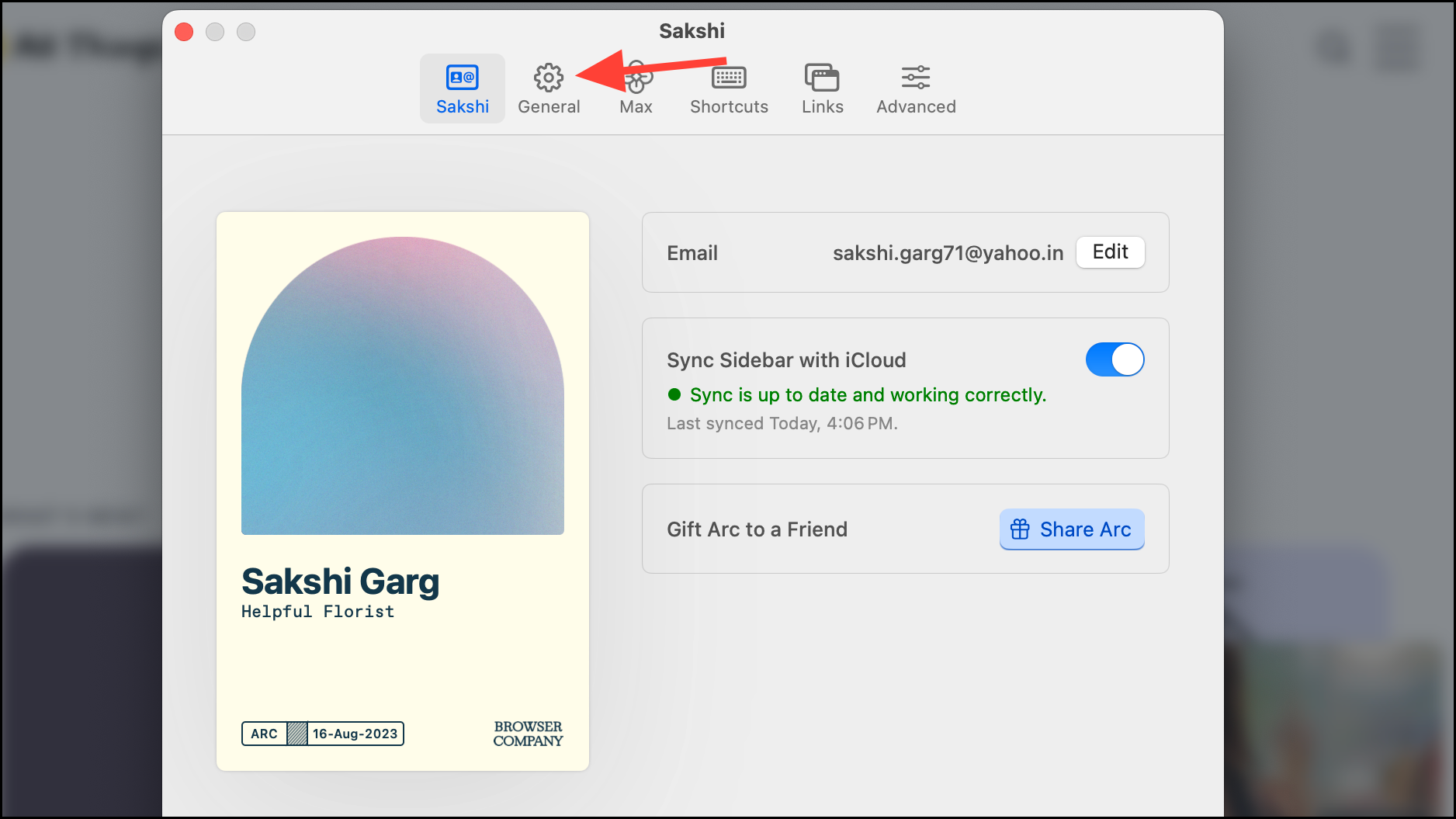This screenshot has height=819, width=1456.
Task: Click the 'Gift Arc to a Friend' label
Action: [x=757, y=529]
